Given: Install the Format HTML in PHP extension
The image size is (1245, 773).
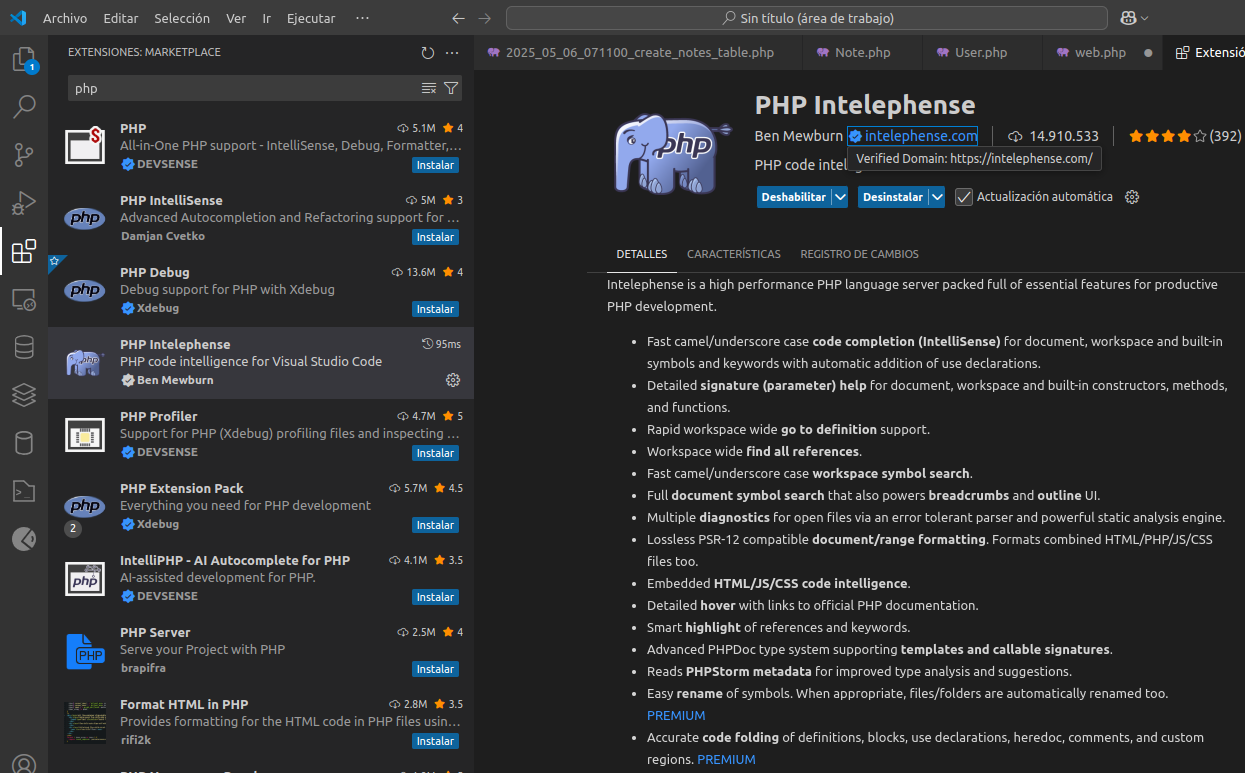Looking at the screenshot, I should pos(435,741).
